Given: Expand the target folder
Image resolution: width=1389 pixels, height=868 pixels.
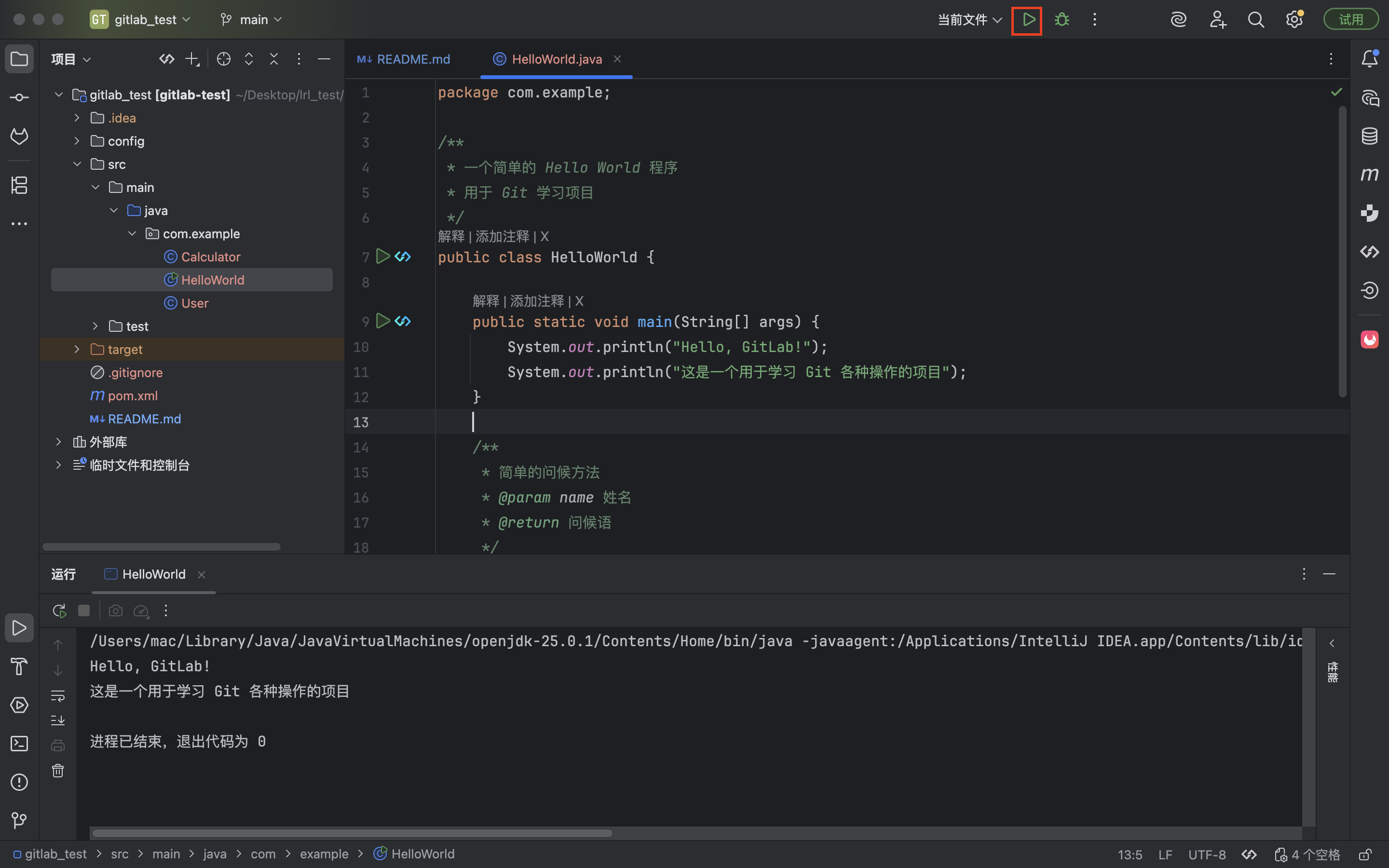Looking at the screenshot, I should [77, 349].
